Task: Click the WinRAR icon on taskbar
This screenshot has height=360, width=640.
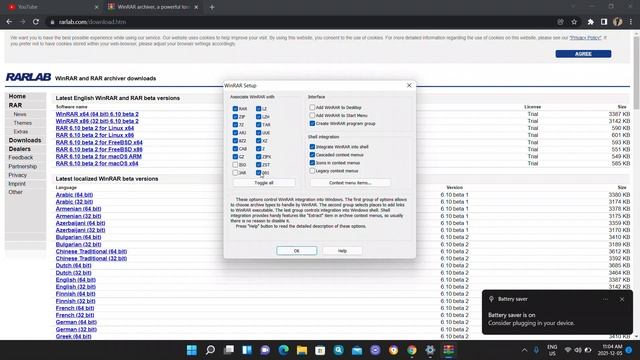Action: (x=449, y=350)
